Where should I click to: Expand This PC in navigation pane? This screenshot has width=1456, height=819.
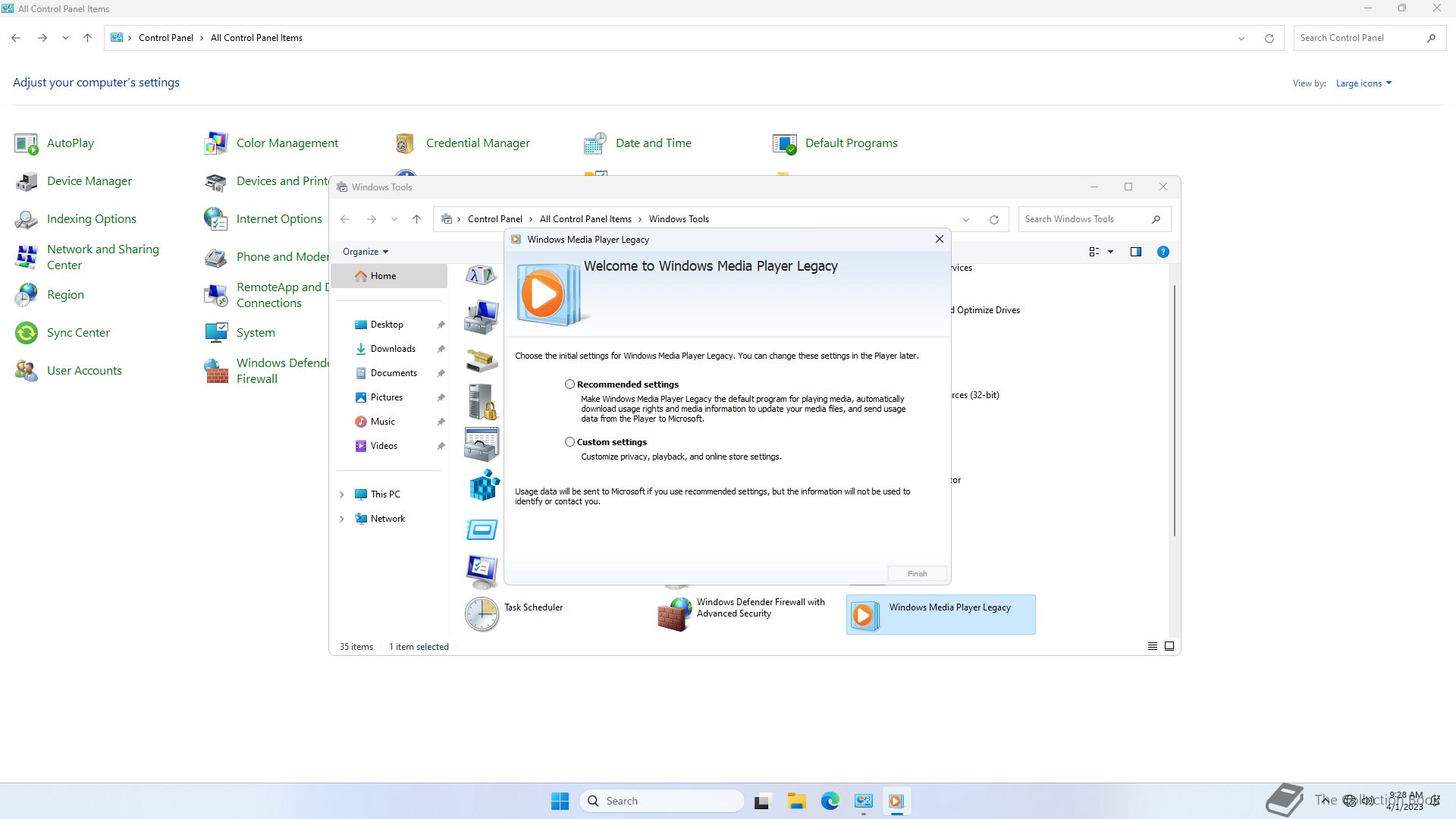tap(341, 494)
